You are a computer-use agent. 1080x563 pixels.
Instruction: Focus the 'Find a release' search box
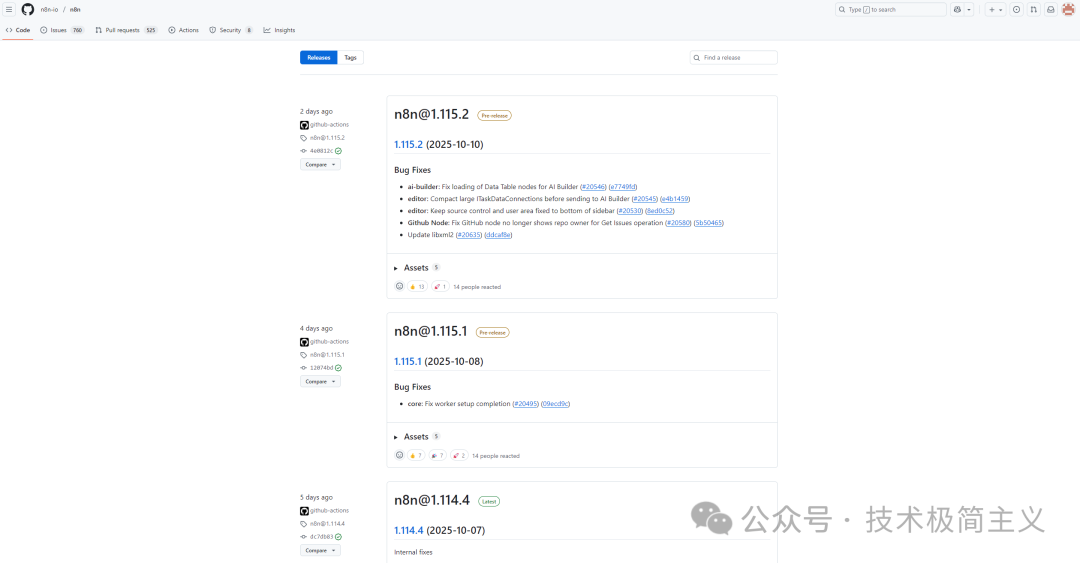(x=734, y=58)
